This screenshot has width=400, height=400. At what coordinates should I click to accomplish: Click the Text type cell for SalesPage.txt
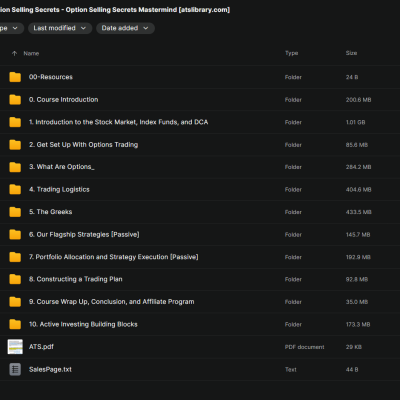tap(291, 369)
